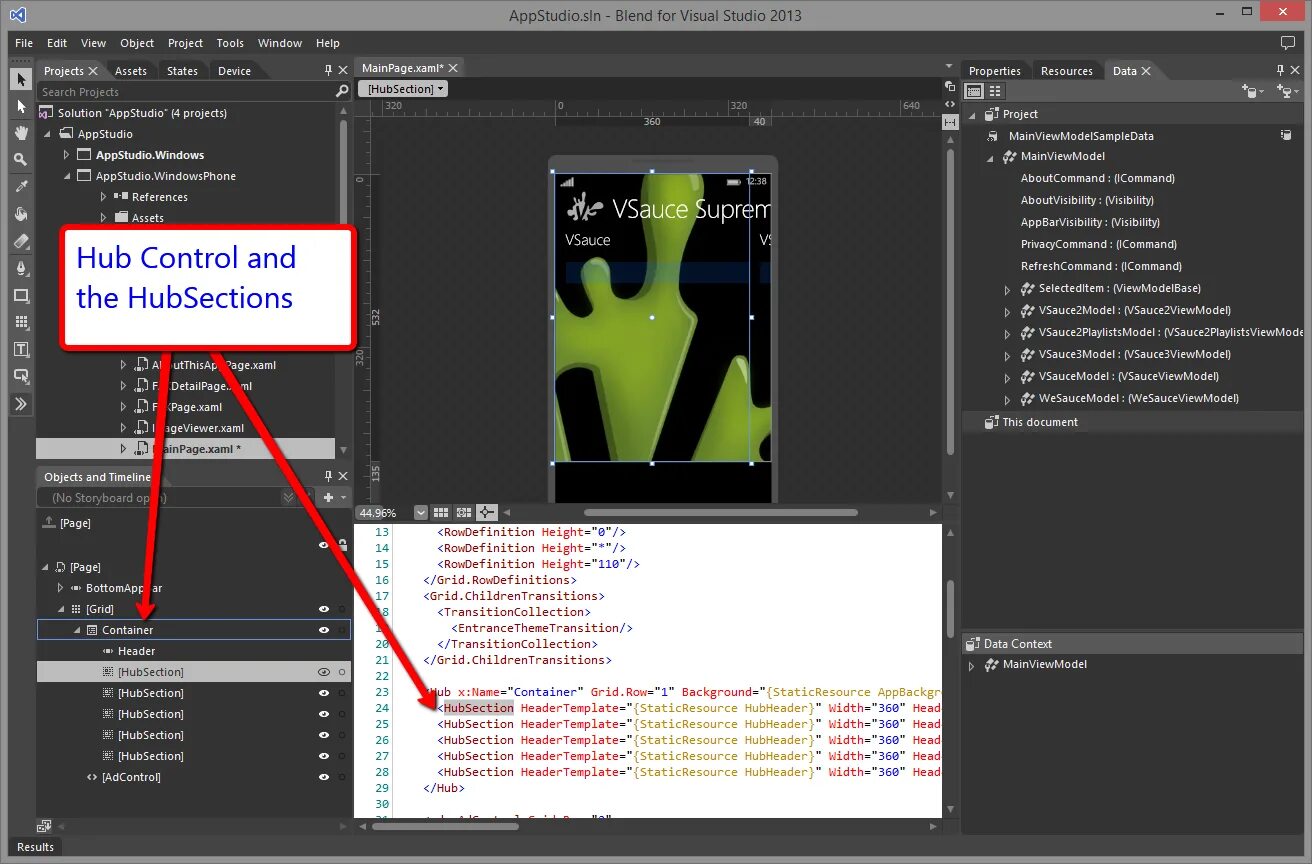
Task: Select the Gradient tool below Paint Bucket
Action: (x=21, y=241)
